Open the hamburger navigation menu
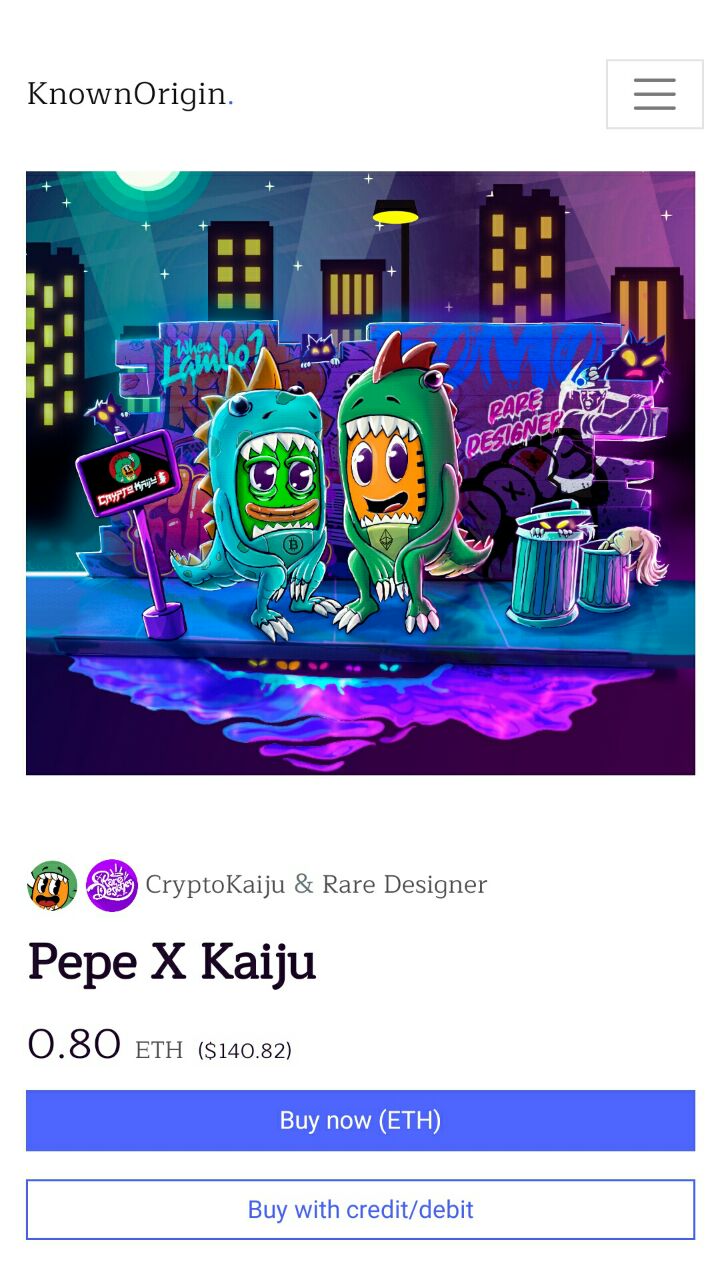 (654, 94)
